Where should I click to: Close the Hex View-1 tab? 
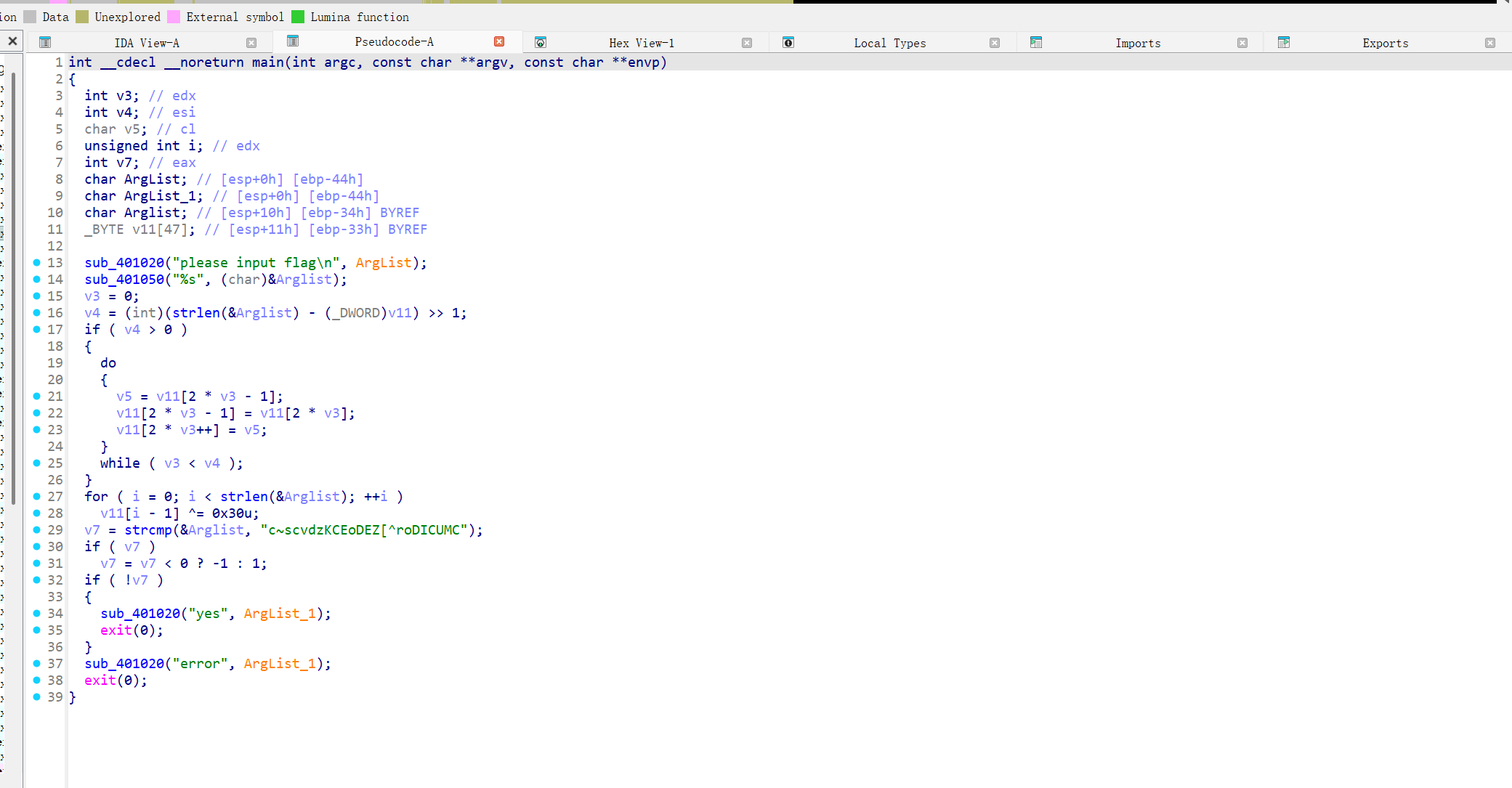(747, 43)
